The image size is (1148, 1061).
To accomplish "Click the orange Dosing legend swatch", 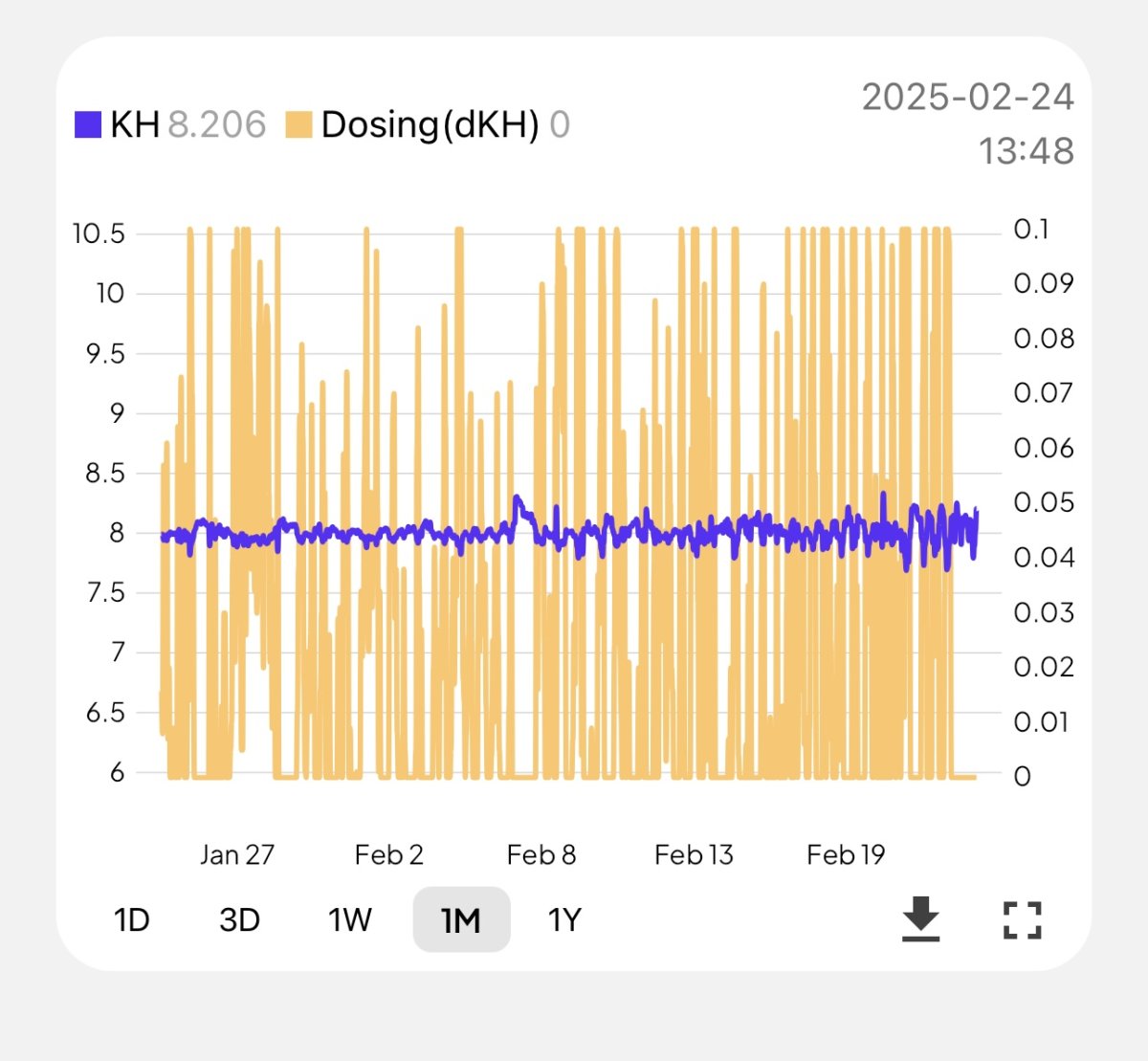I will 299,124.
